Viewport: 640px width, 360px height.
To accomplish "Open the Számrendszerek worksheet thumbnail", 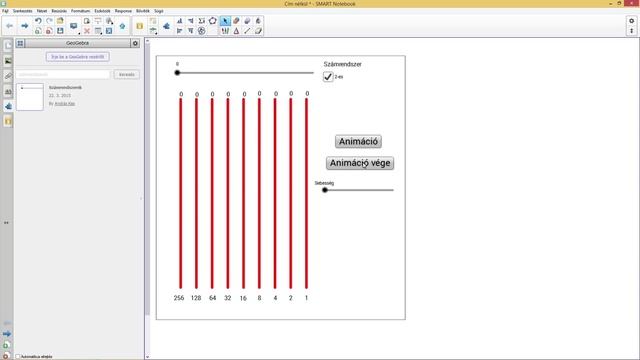I will tap(30, 97).
